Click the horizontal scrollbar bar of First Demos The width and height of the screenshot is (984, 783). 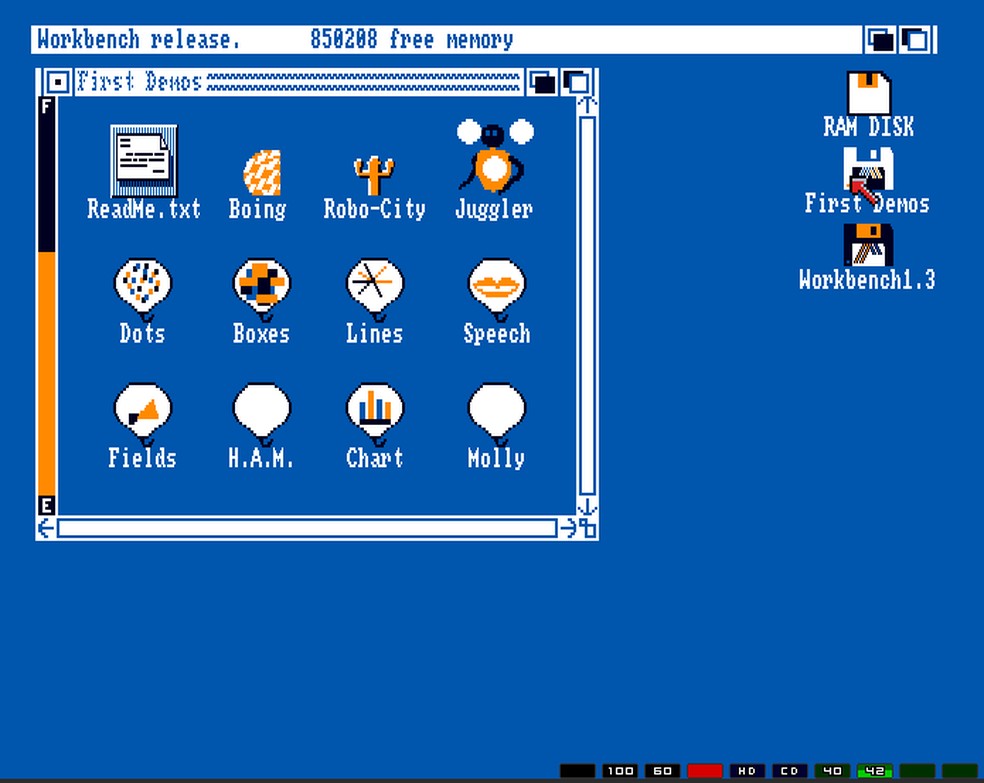tap(307, 528)
